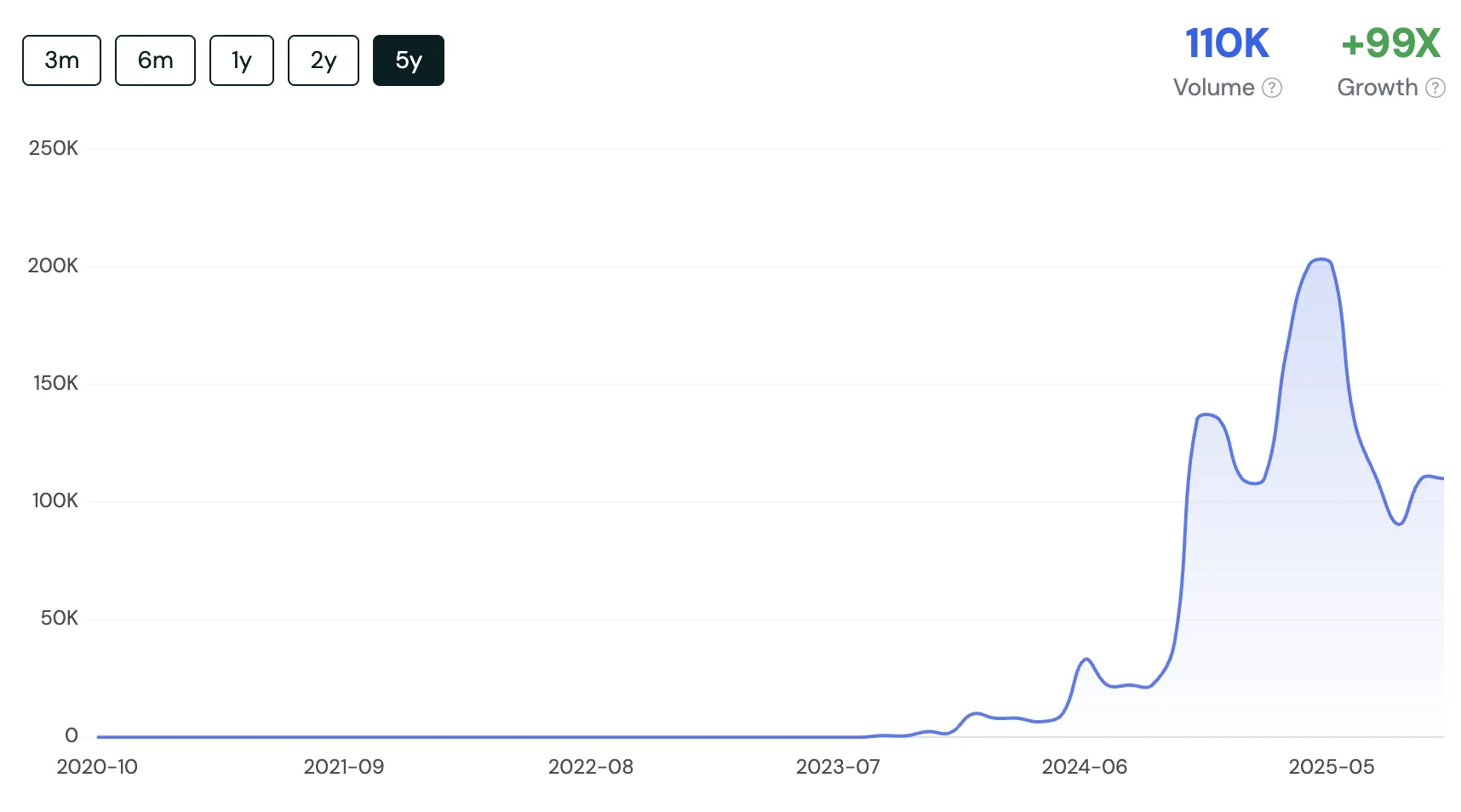Switch to the 6m time range

click(x=155, y=60)
